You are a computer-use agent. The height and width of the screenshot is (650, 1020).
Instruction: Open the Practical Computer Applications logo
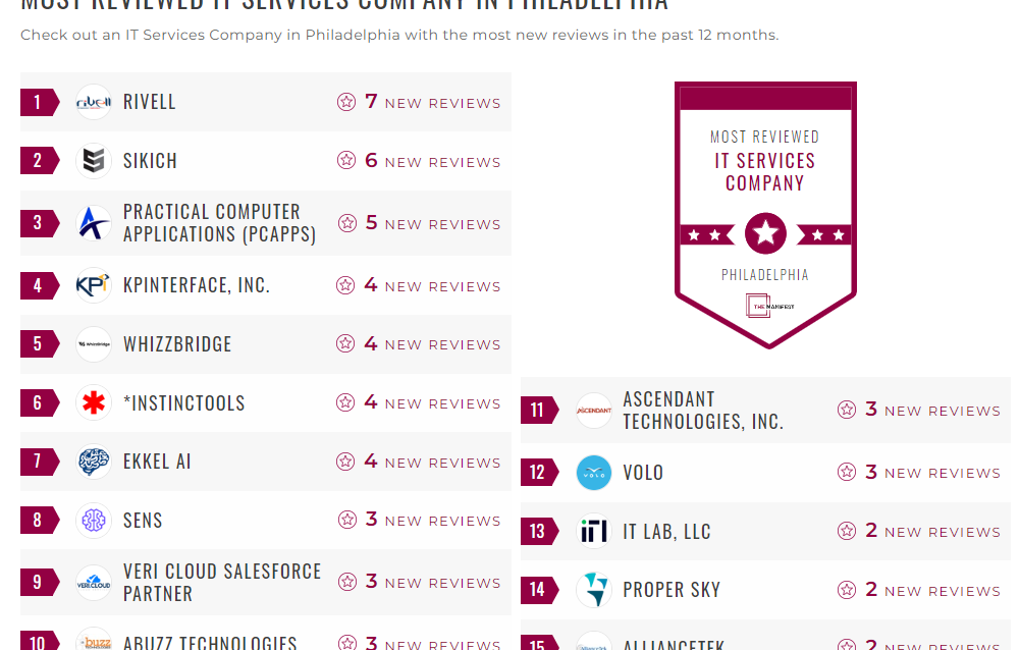coord(93,223)
